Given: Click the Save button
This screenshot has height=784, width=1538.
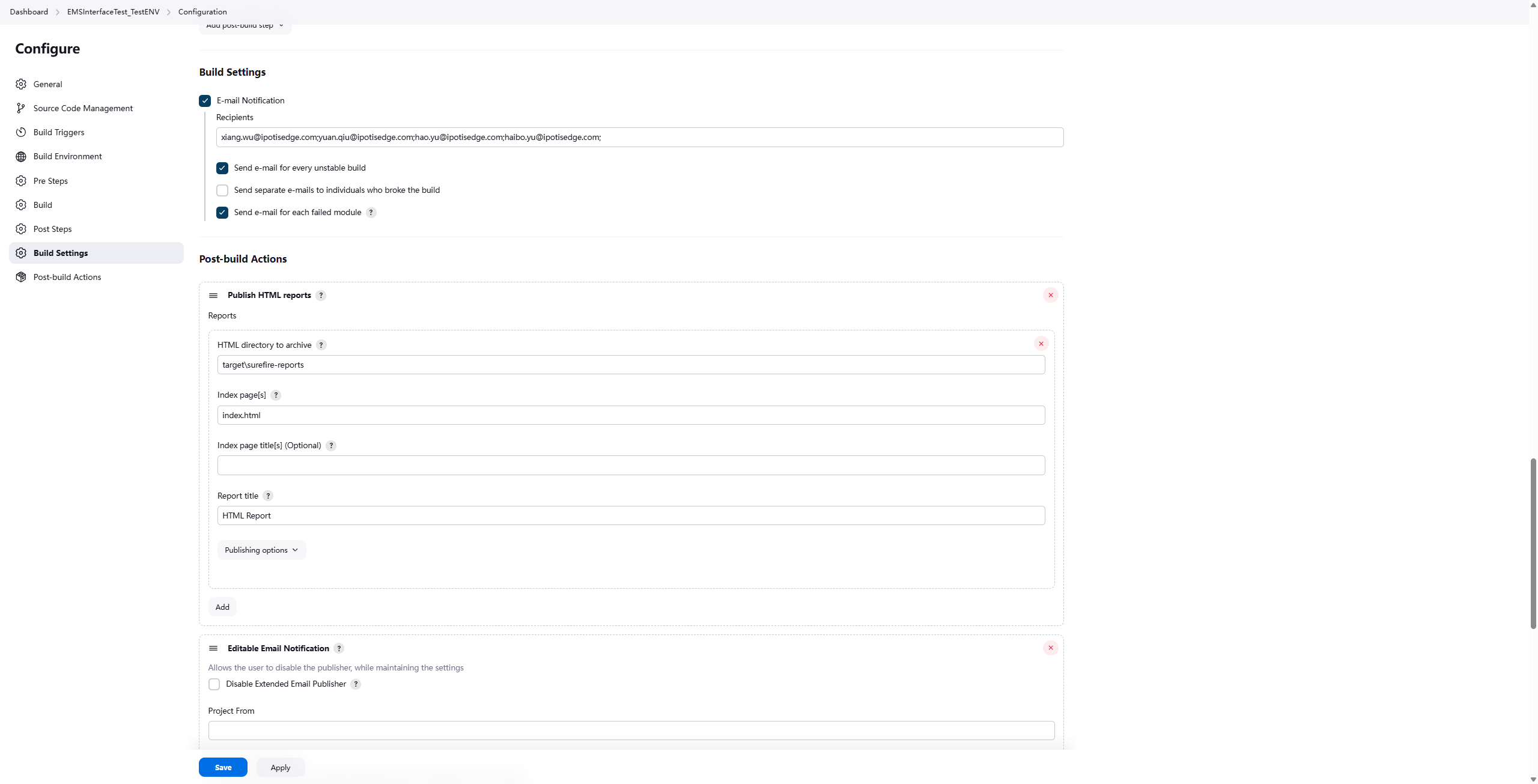Looking at the screenshot, I should [x=223, y=767].
